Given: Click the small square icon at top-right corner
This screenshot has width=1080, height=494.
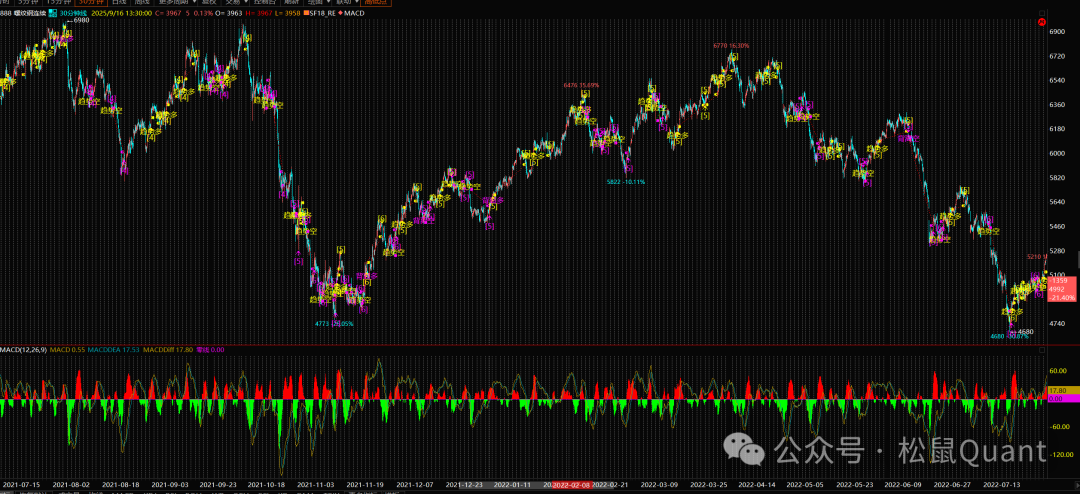Looking at the screenshot, I should tap(1042, 13).
